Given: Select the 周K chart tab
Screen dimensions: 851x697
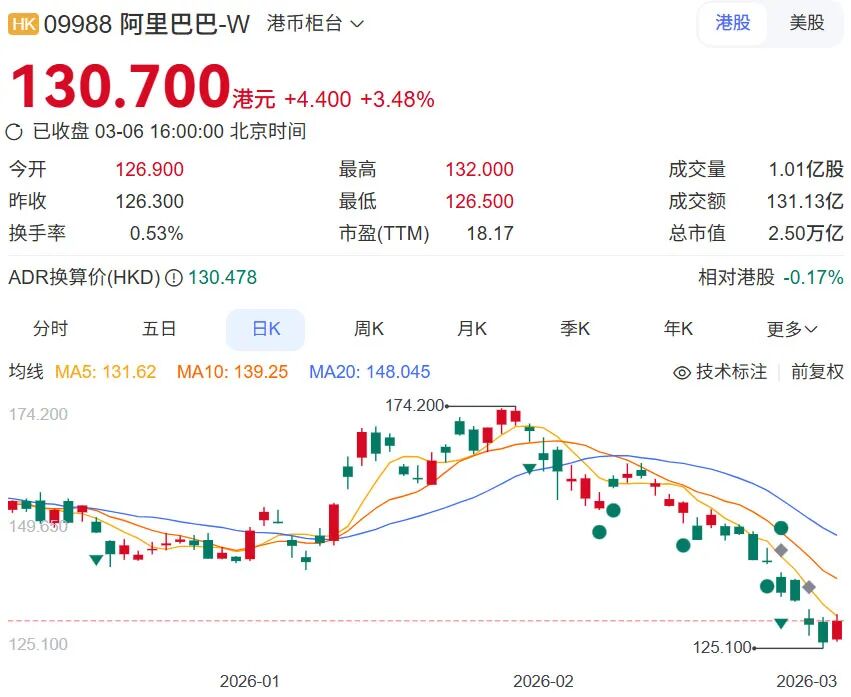Looking at the screenshot, I should click(368, 329).
